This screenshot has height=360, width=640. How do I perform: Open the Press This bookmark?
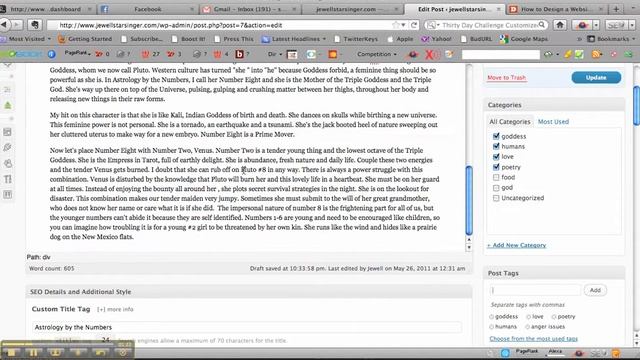pos(235,39)
